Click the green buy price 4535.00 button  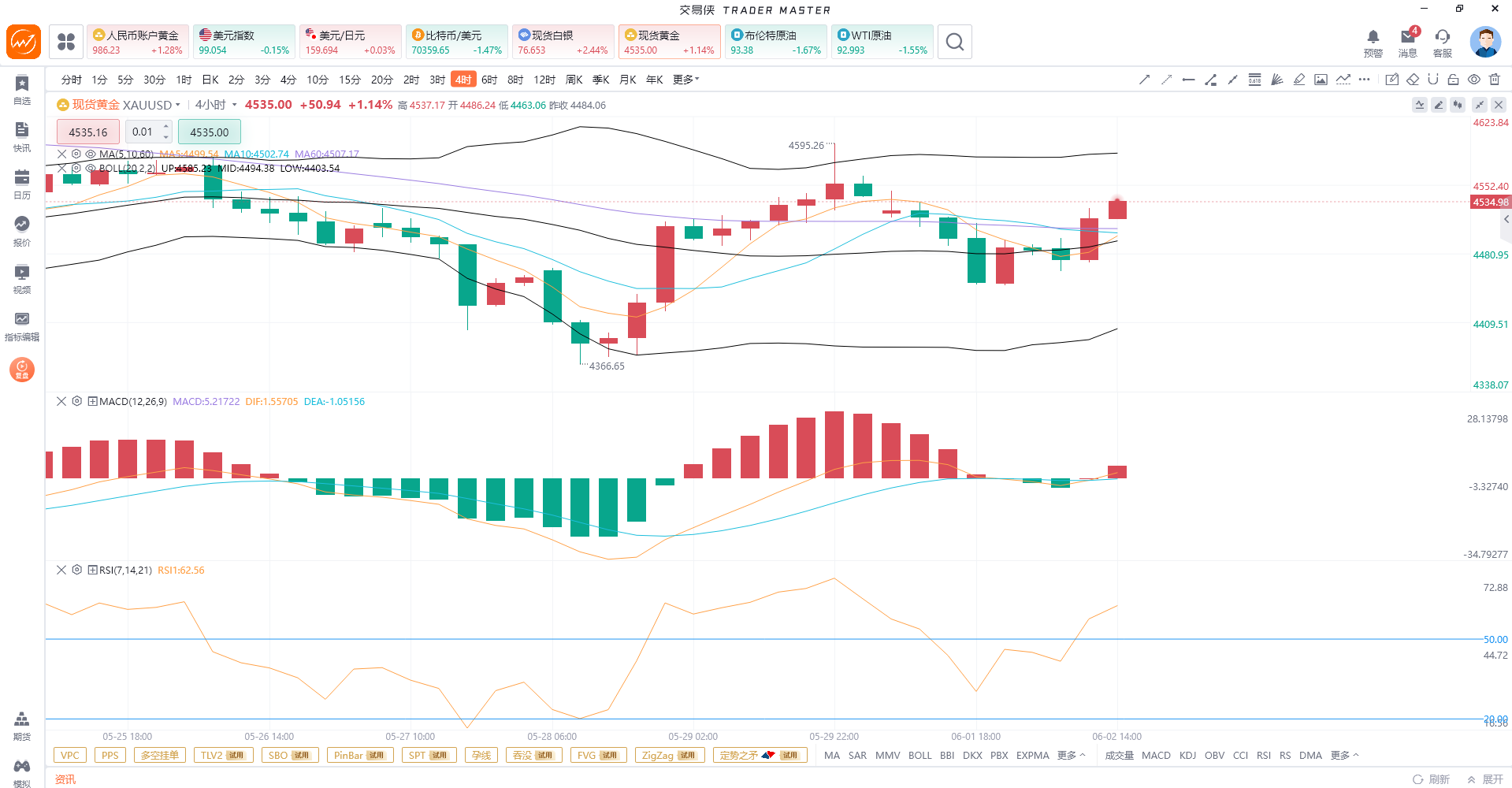(x=210, y=132)
